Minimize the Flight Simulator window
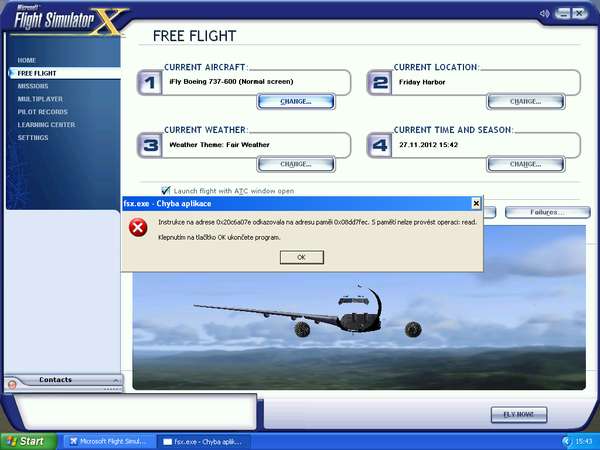 click(562, 13)
